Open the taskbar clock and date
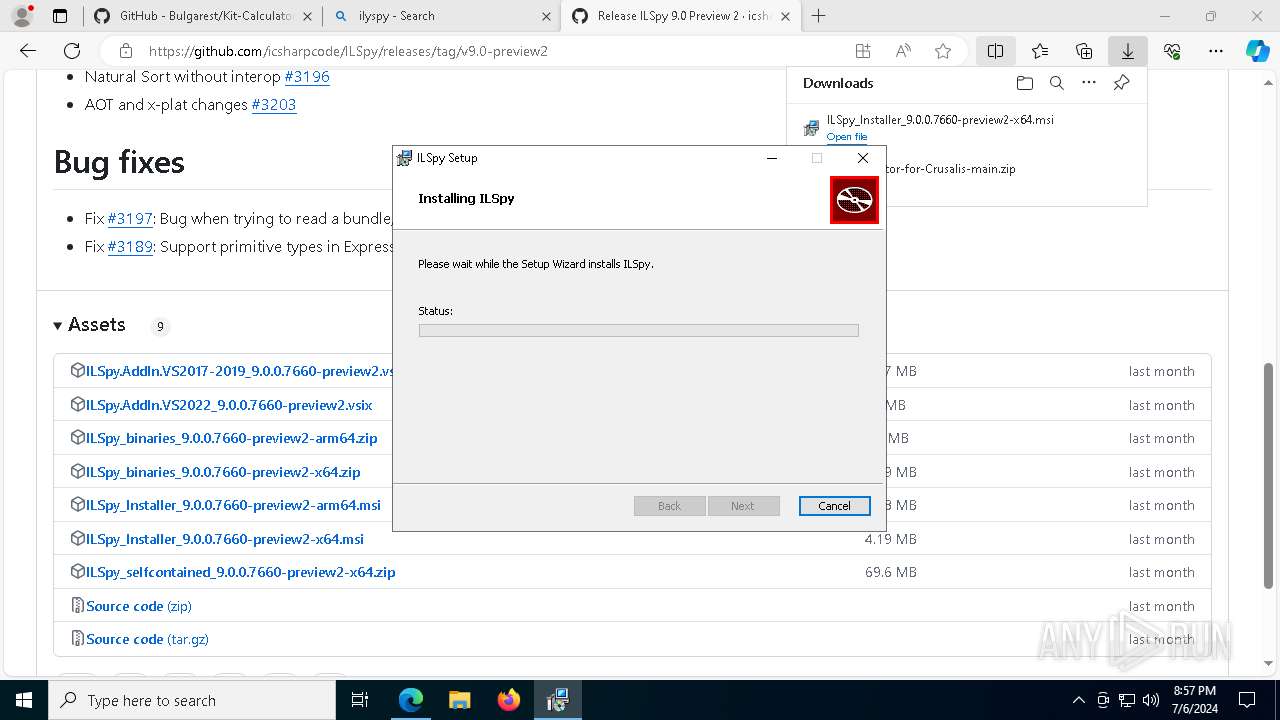The height and width of the screenshot is (720, 1280). pyautogui.click(x=1194, y=700)
